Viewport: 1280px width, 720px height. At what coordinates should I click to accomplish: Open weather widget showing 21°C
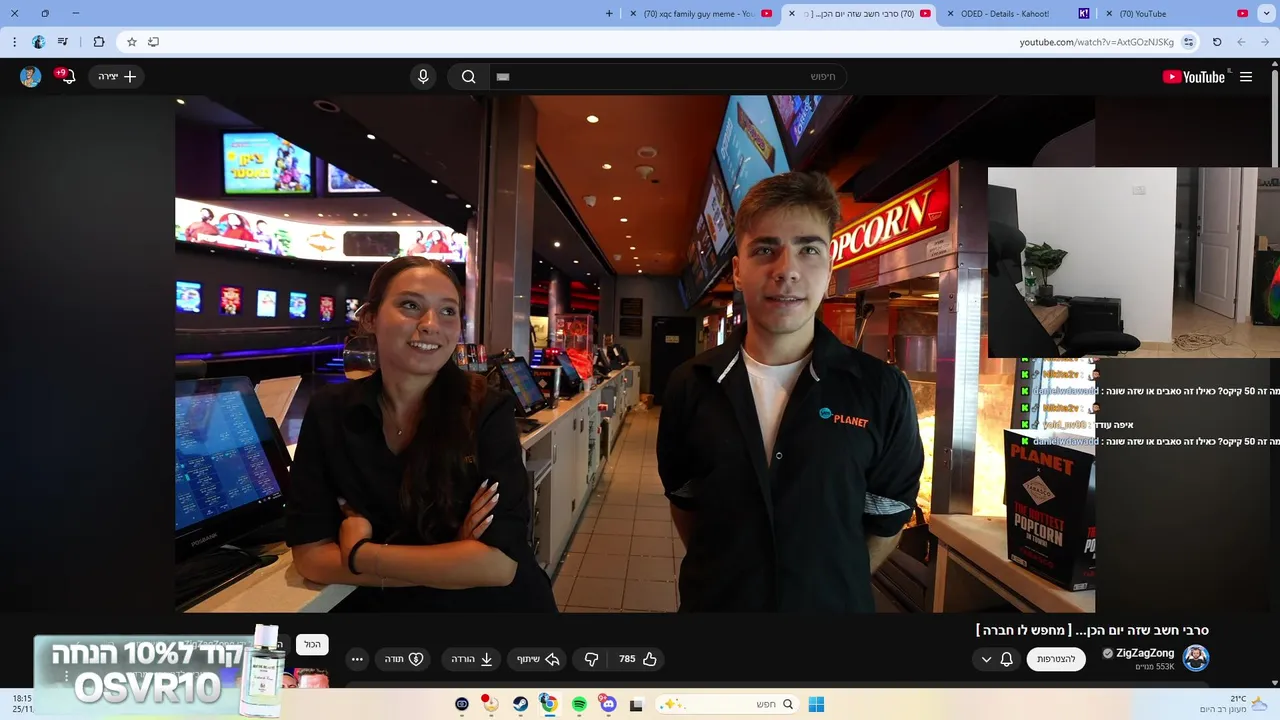click(1236, 704)
